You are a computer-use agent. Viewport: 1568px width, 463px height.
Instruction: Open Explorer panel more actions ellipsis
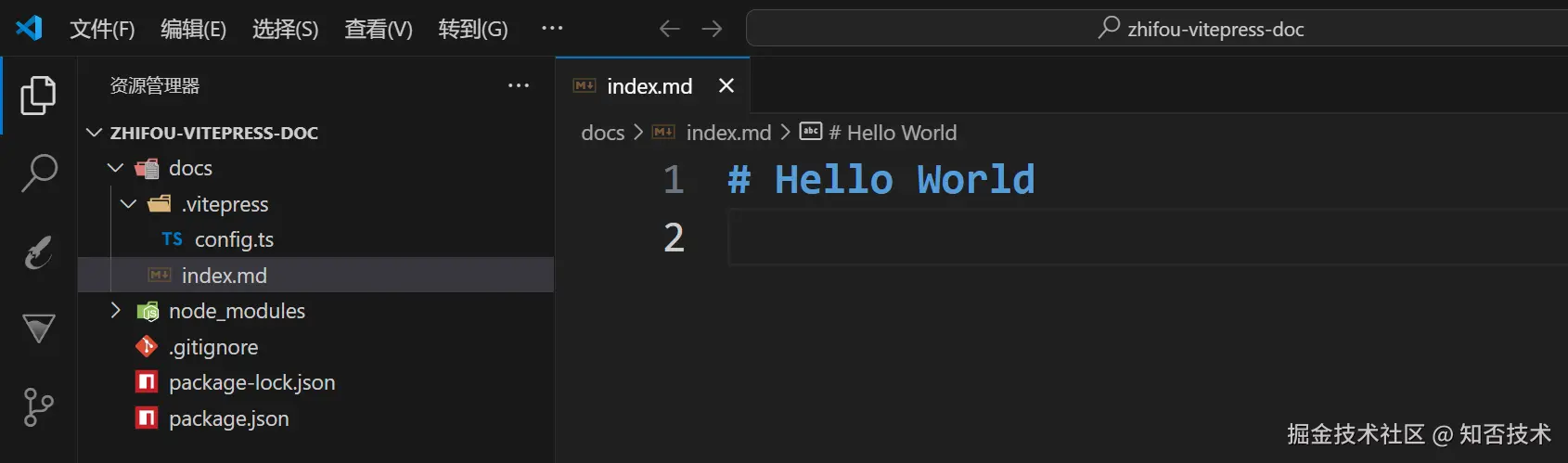click(518, 85)
